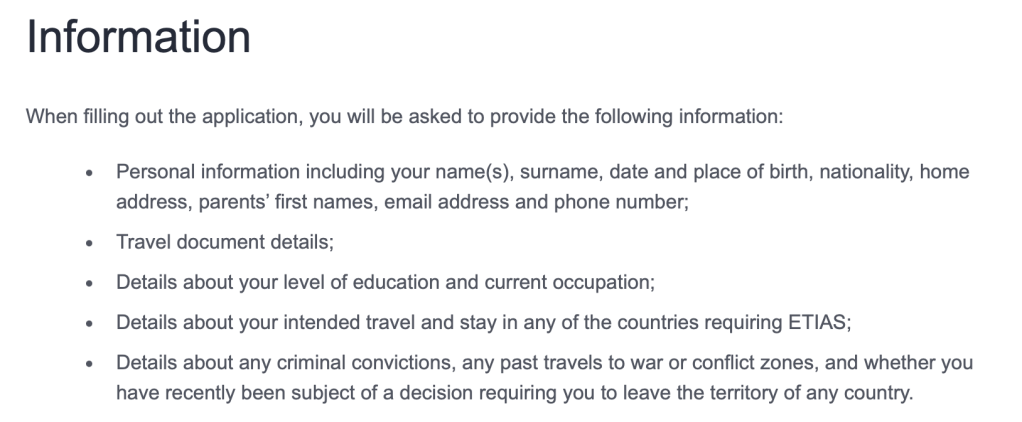The width and height of the screenshot is (1022, 422).
Task: Click the "Information" heading
Action: point(138,37)
